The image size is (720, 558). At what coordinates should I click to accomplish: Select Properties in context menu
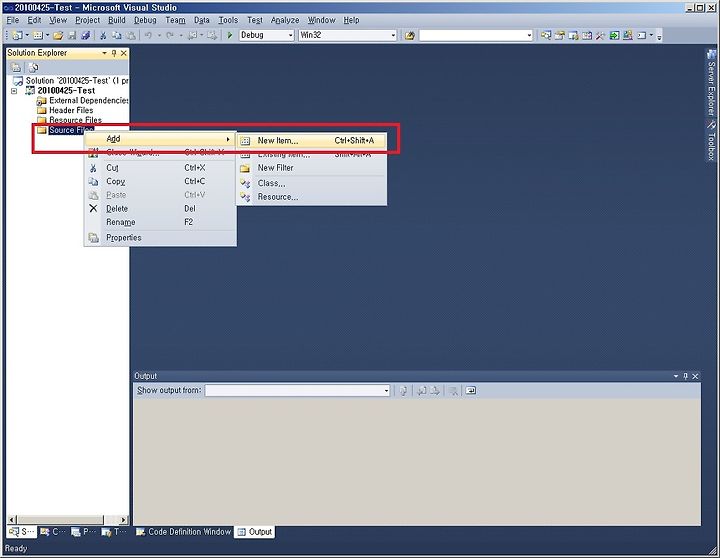(160, 238)
